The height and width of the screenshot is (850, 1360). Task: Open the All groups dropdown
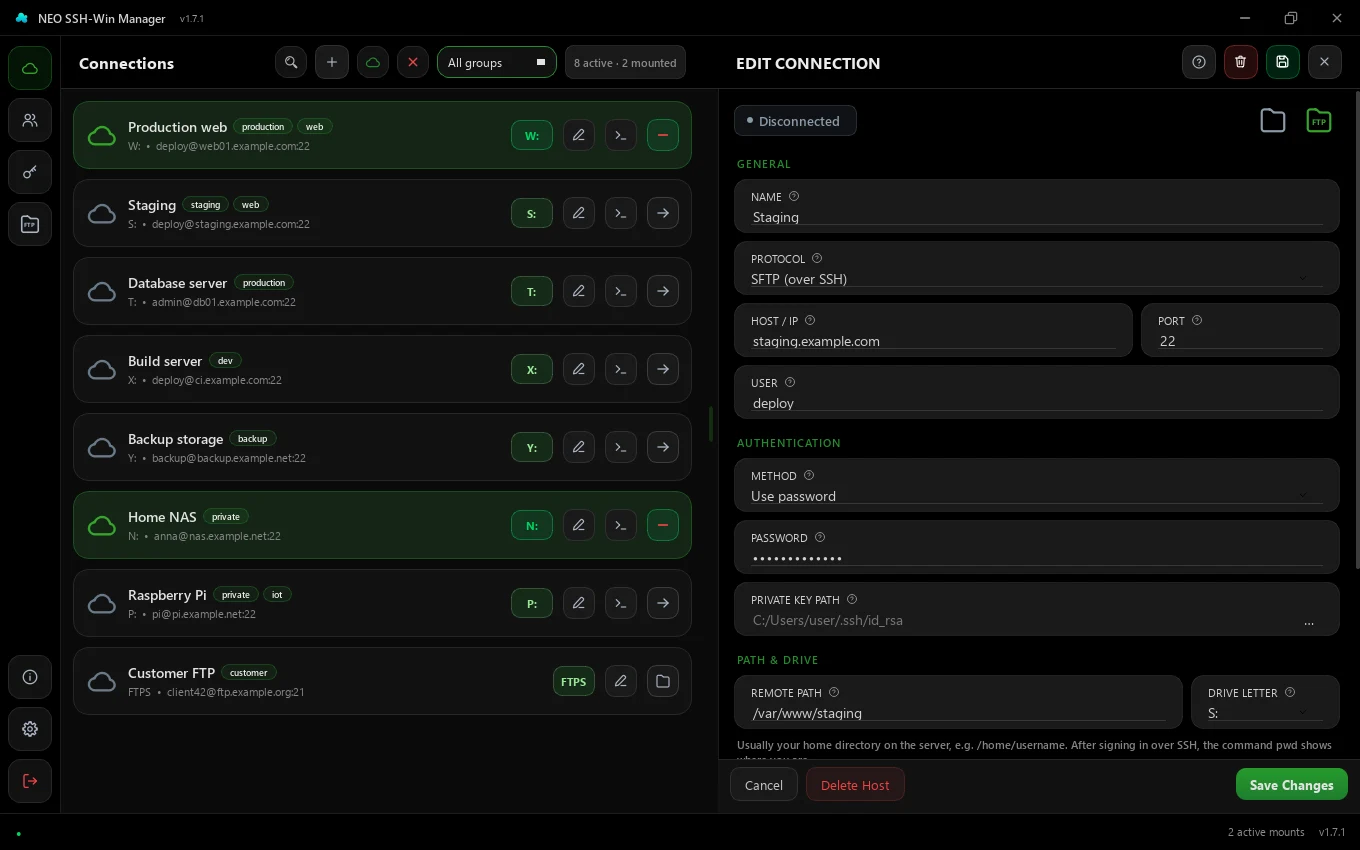click(497, 62)
